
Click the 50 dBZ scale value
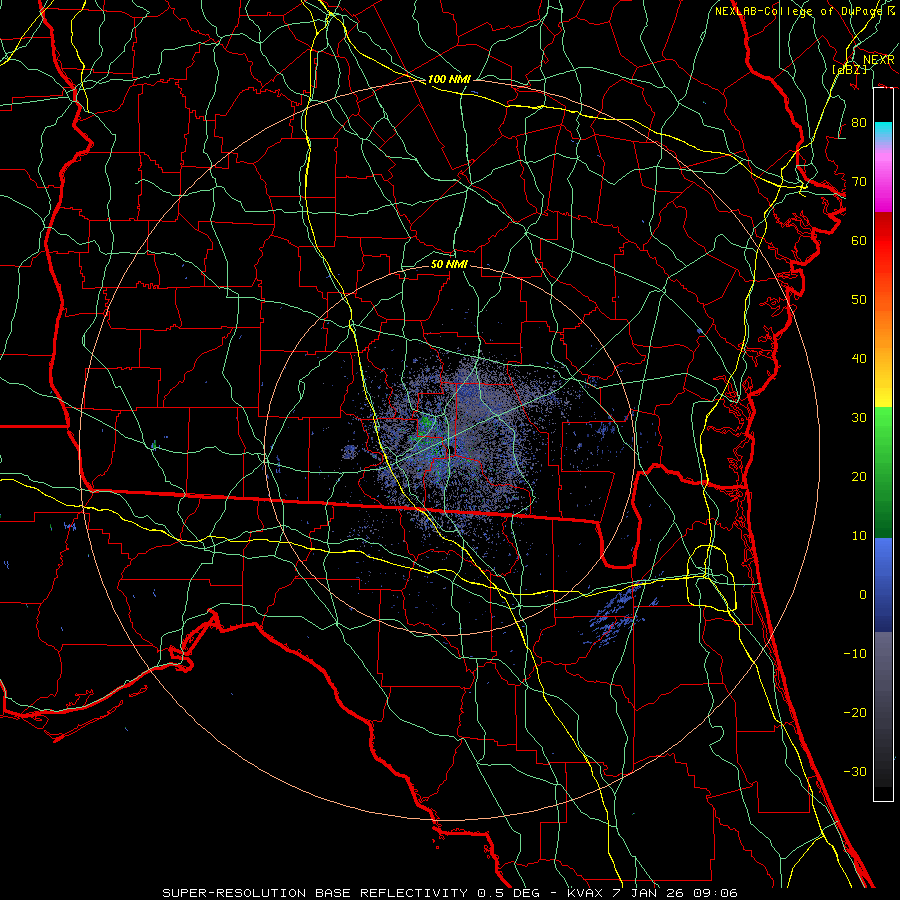pyautogui.click(x=859, y=300)
